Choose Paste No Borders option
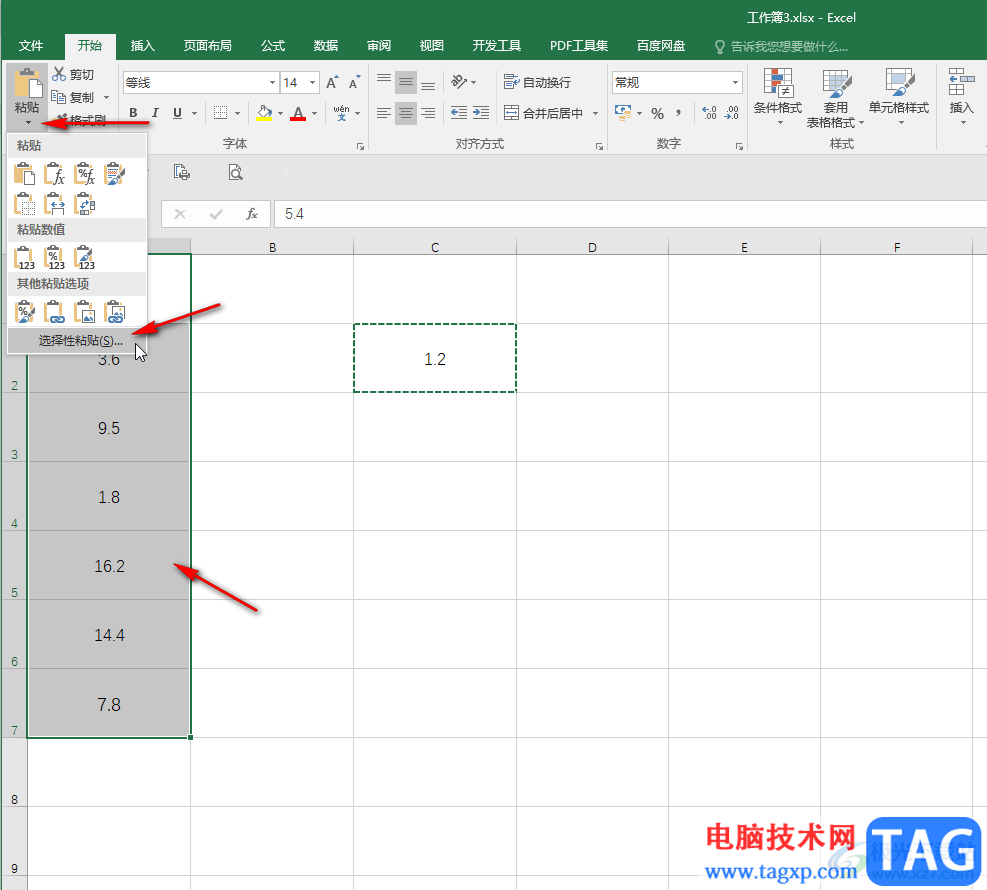The image size is (987, 890). pos(25,205)
